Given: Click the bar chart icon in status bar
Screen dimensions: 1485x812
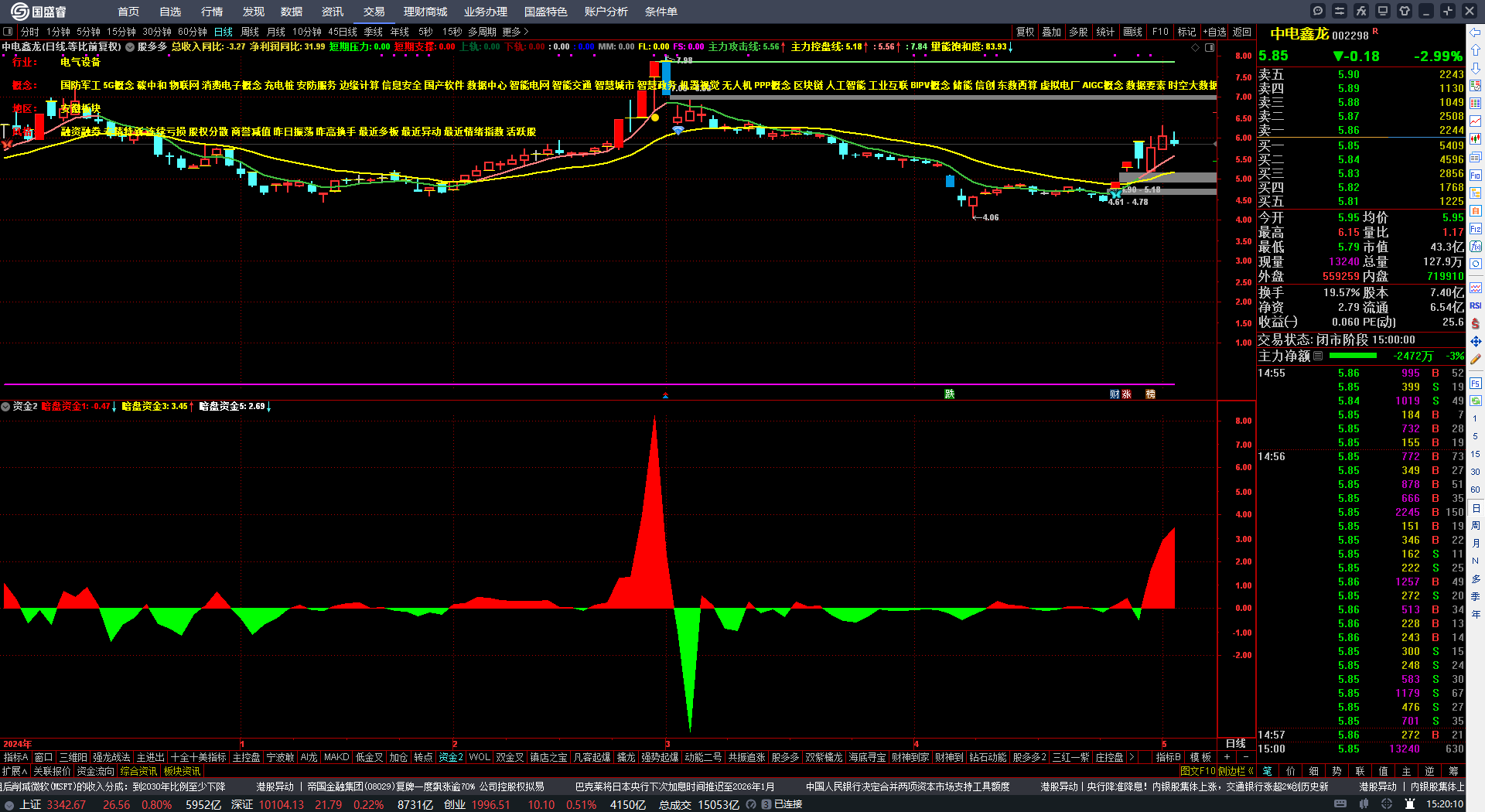Looking at the screenshot, I should click(x=1364, y=804).
